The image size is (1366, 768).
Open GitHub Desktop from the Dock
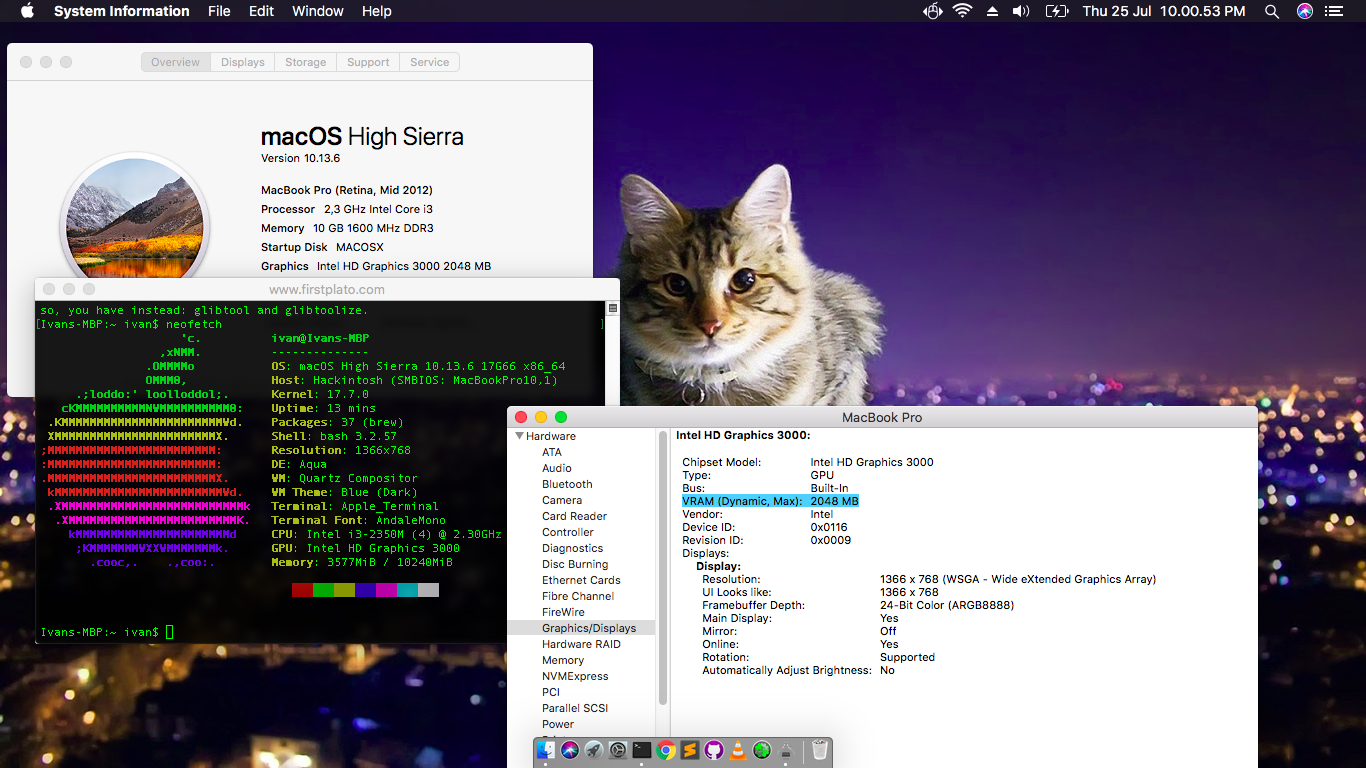click(x=713, y=750)
